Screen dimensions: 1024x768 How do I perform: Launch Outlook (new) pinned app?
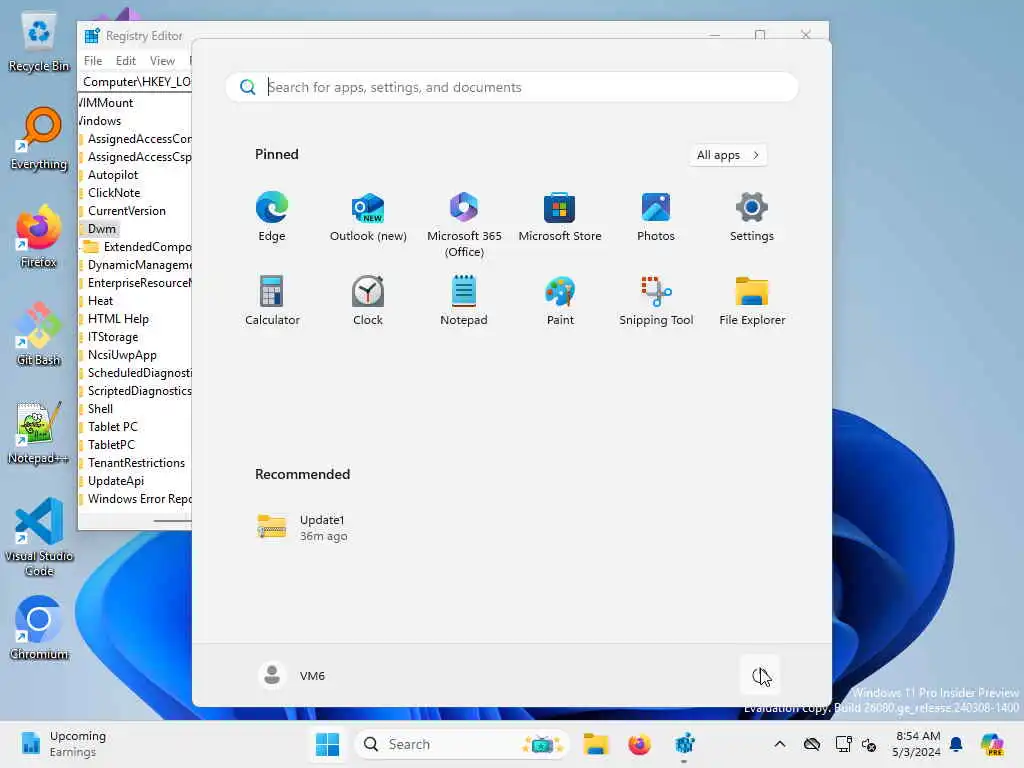click(368, 217)
